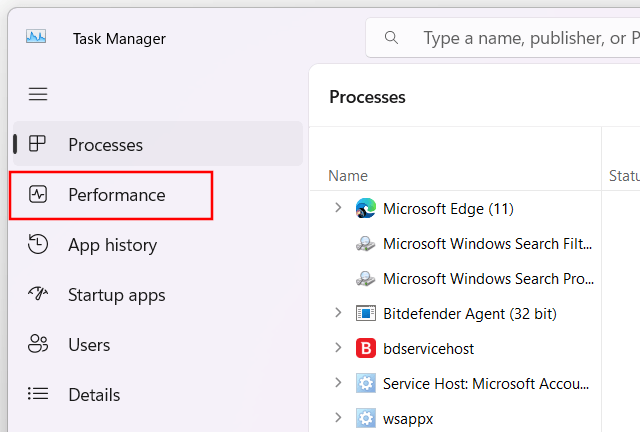Select Bitdefender Agent (32 bit) row text
The width and height of the screenshot is (640, 432).
470,314
